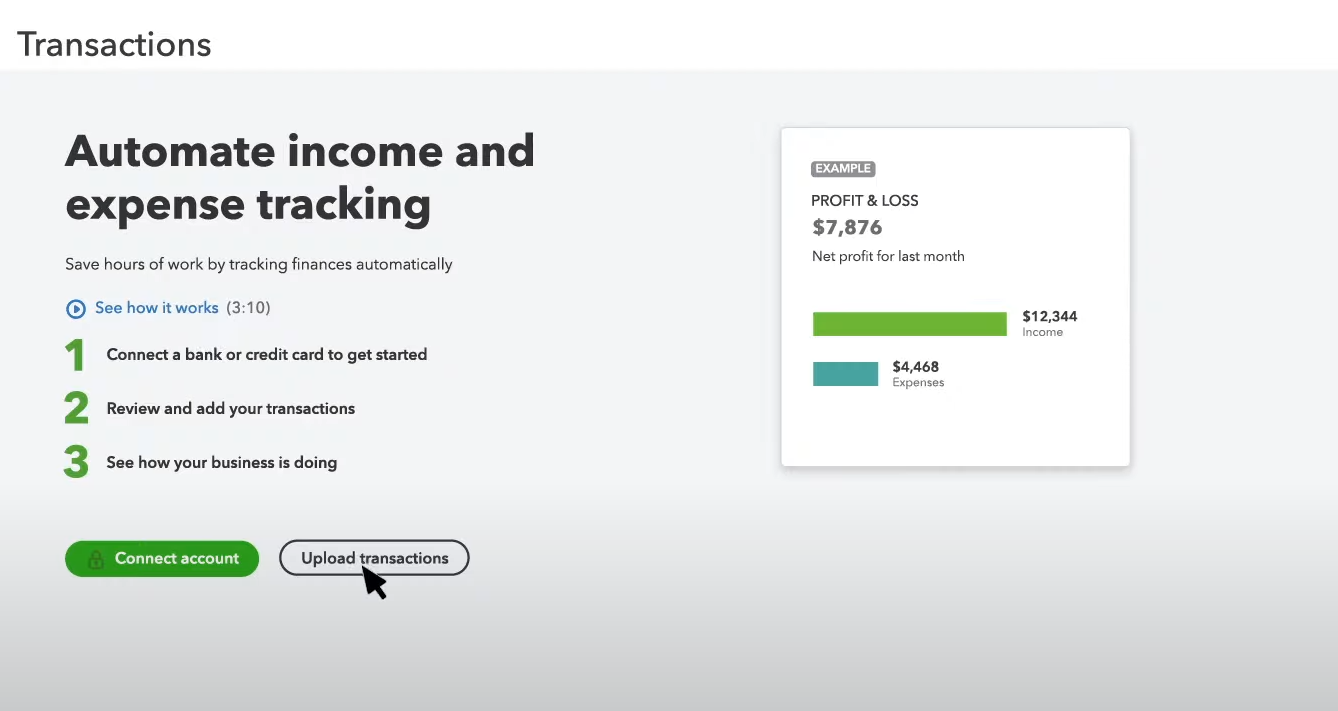Click the green number 3 step icon
Viewport: 1338px width, 711px height.
pos(76,463)
